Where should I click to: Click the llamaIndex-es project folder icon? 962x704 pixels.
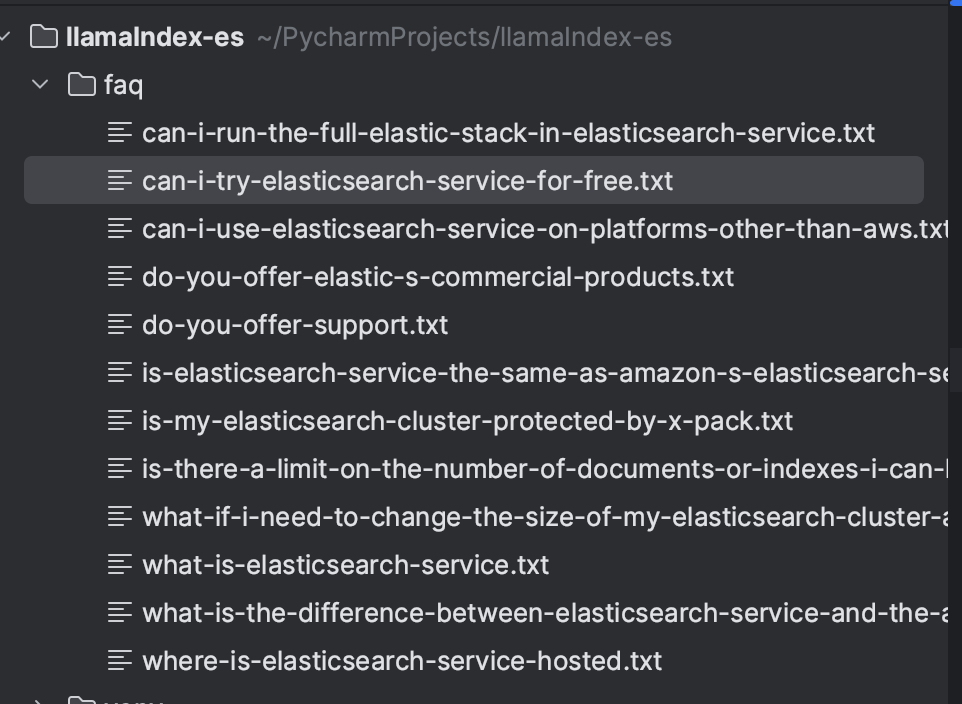(x=44, y=37)
